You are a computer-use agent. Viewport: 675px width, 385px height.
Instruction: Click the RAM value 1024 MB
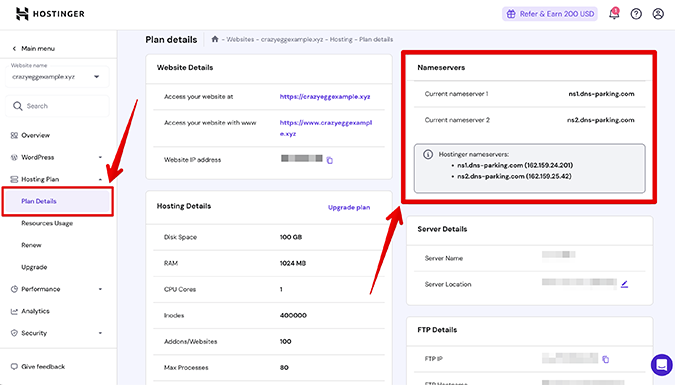pyautogui.click(x=293, y=263)
